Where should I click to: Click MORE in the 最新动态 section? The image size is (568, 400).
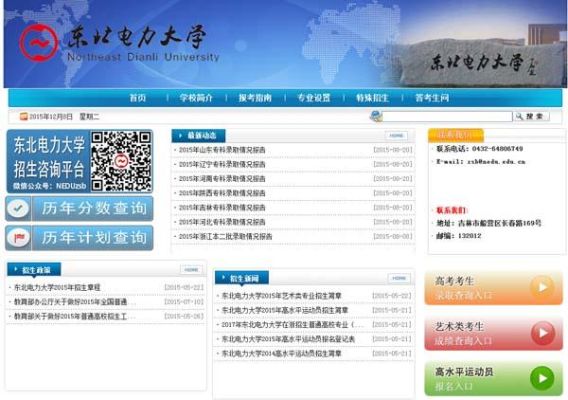click(x=396, y=136)
